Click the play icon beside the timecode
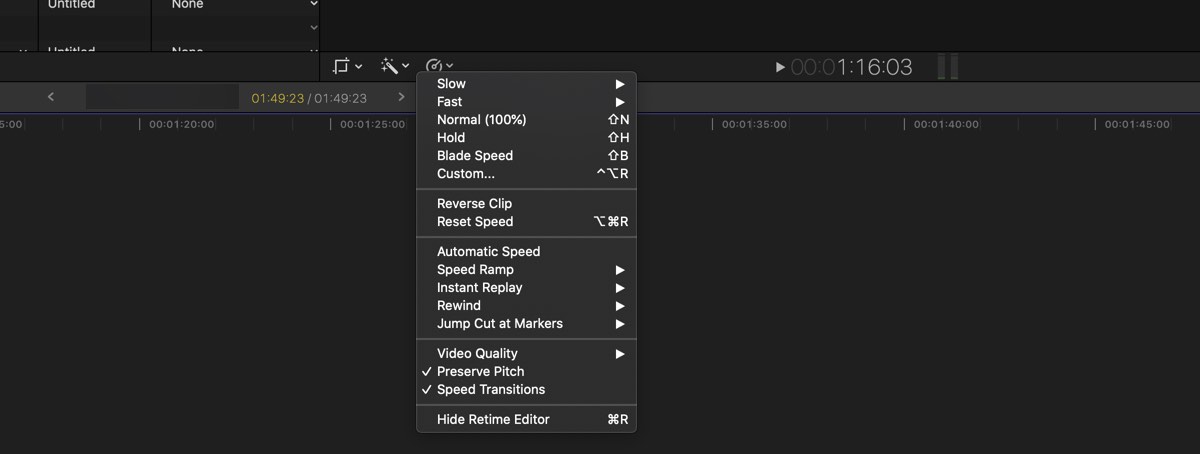The image size is (1200, 454). (780, 67)
